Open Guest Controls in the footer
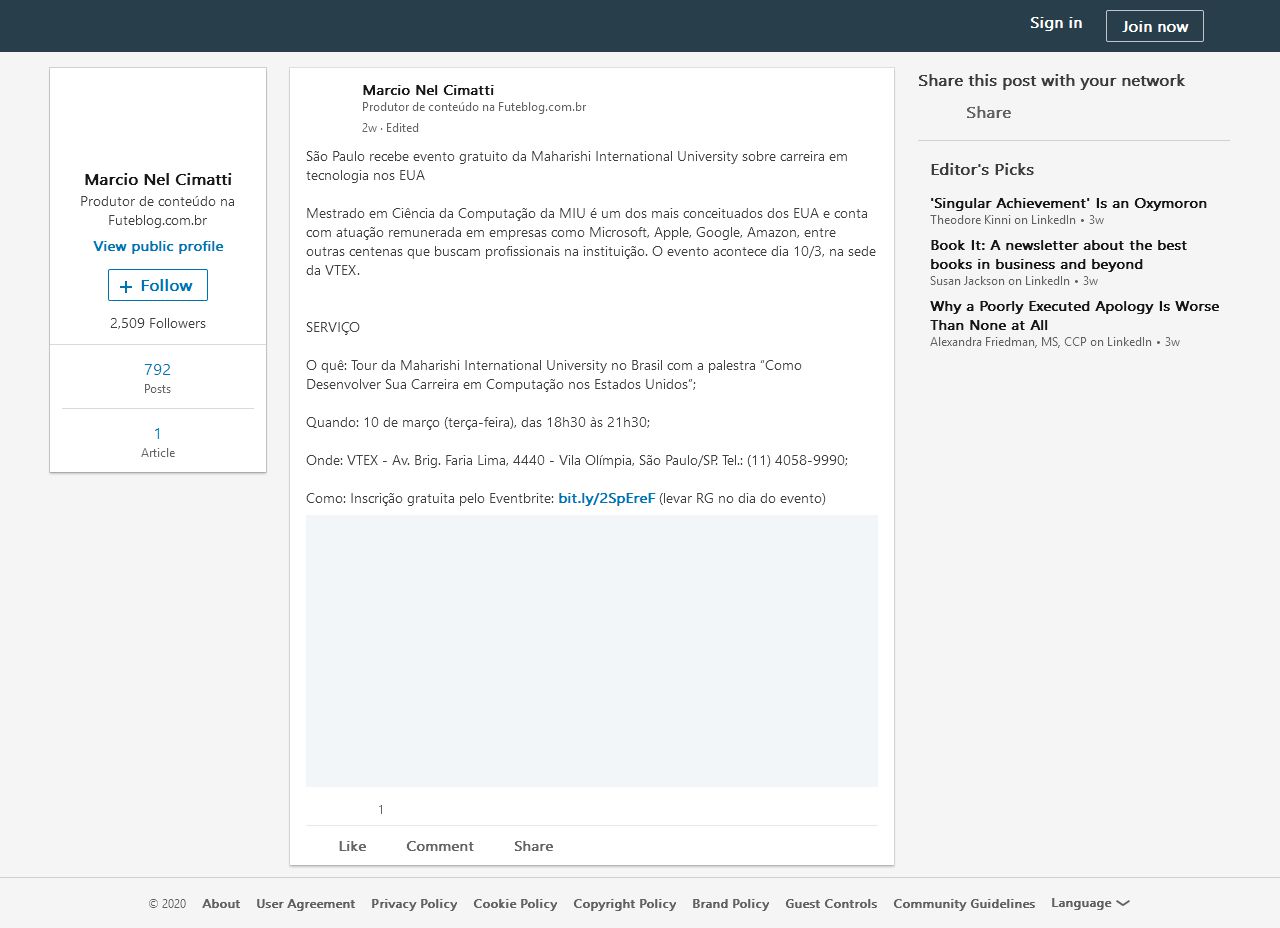The image size is (1280, 928). (x=831, y=904)
